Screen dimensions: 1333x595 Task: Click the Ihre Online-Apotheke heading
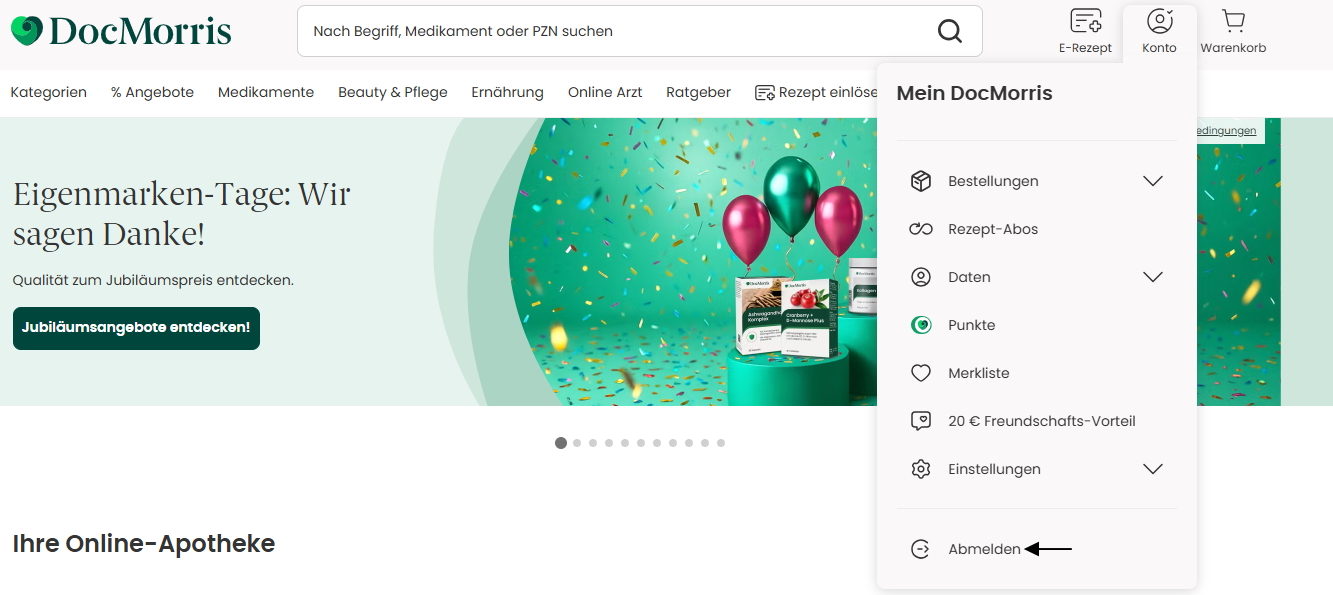tap(143, 543)
